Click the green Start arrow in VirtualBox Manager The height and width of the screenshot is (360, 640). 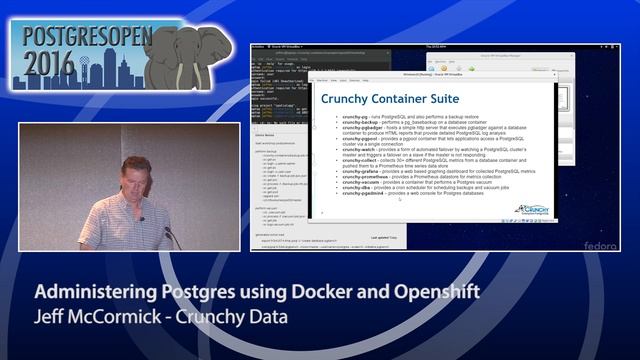tap(472, 68)
